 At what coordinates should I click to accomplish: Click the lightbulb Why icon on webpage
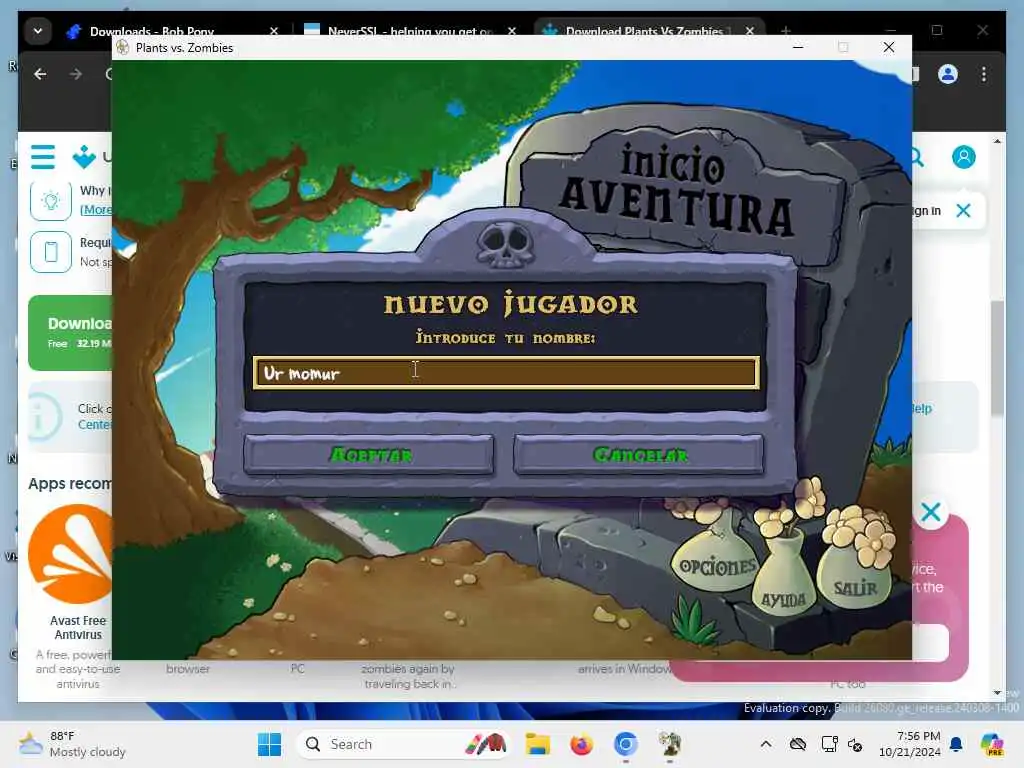coord(51,200)
